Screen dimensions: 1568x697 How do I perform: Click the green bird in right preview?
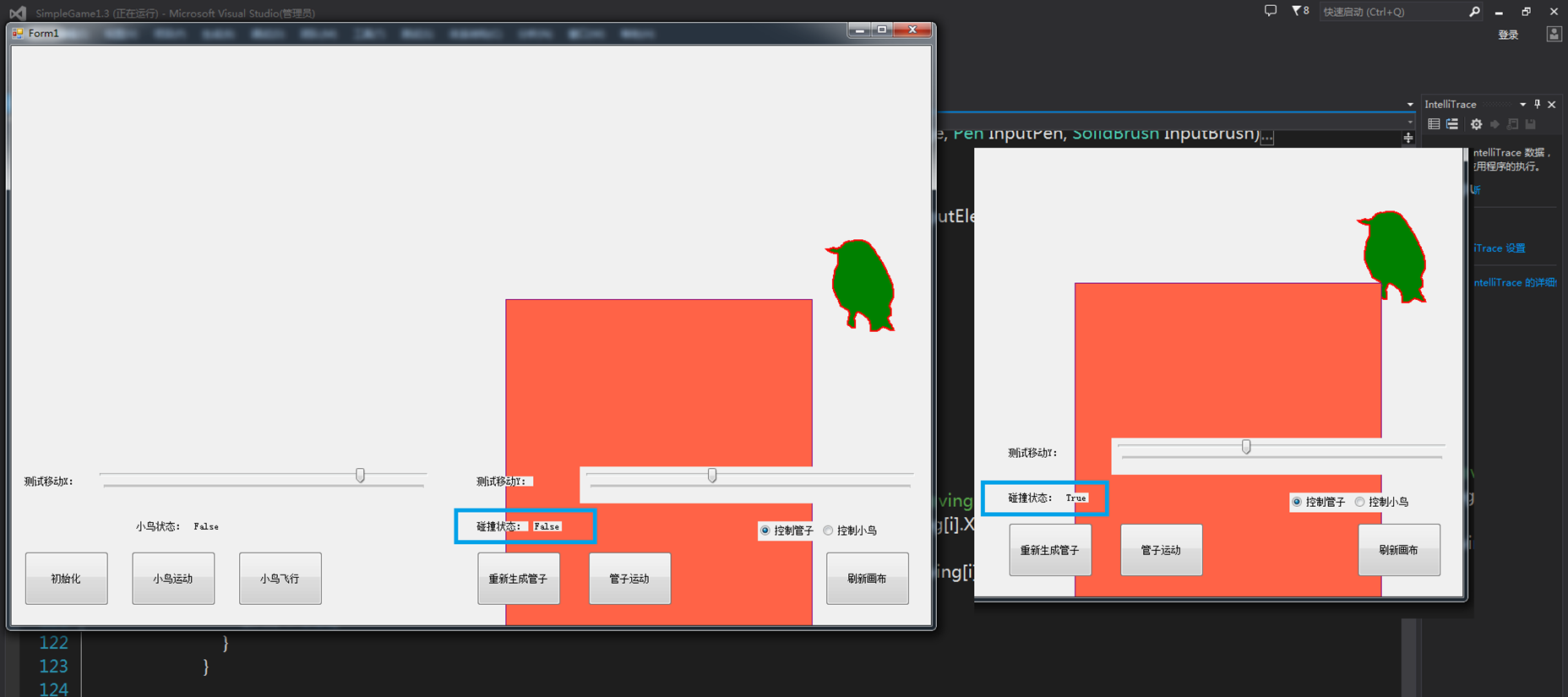[1392, 256]
